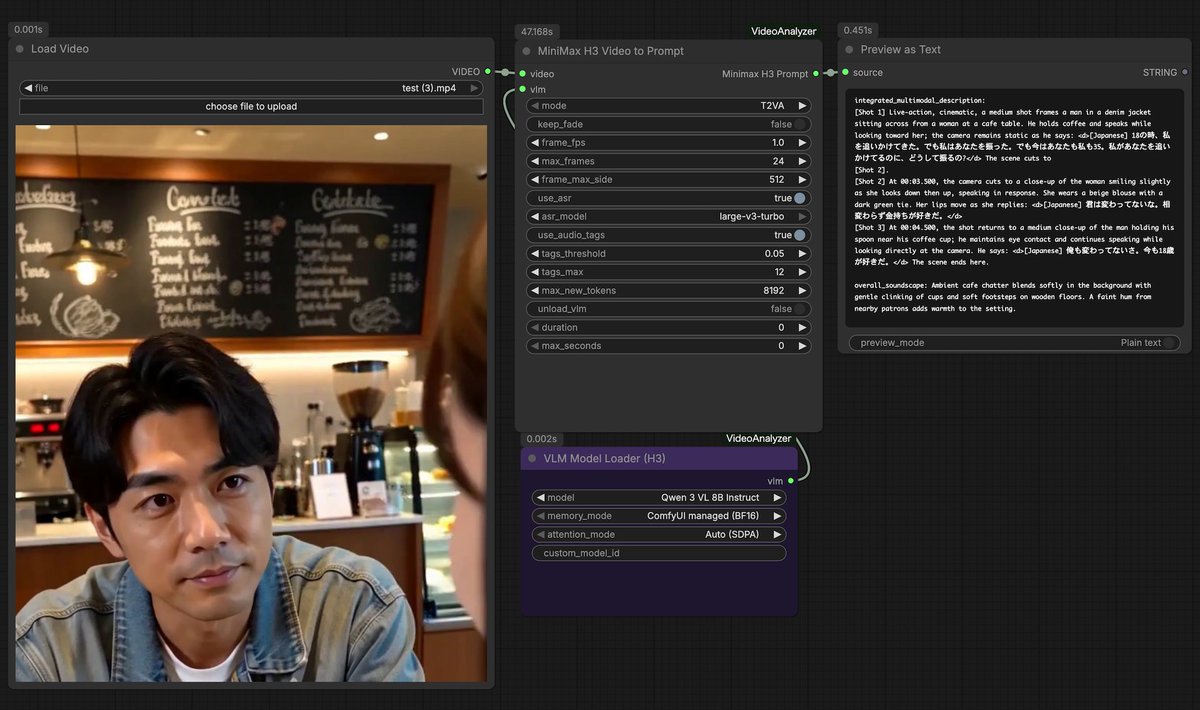The image size is (1200, 710).
Task: Click the Minimax H3 Prompt output socket
Action: (x=816, y=73)
